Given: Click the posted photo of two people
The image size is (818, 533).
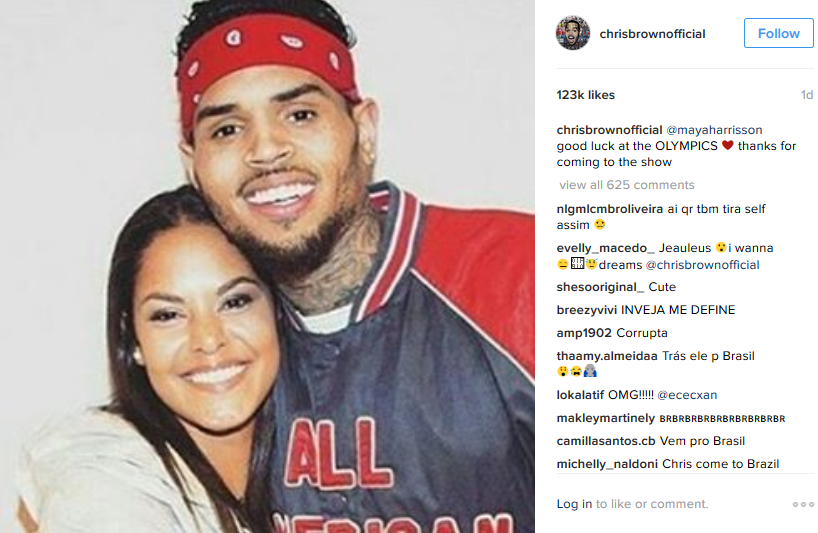Looking at the screenshot, I should [267, 266].
